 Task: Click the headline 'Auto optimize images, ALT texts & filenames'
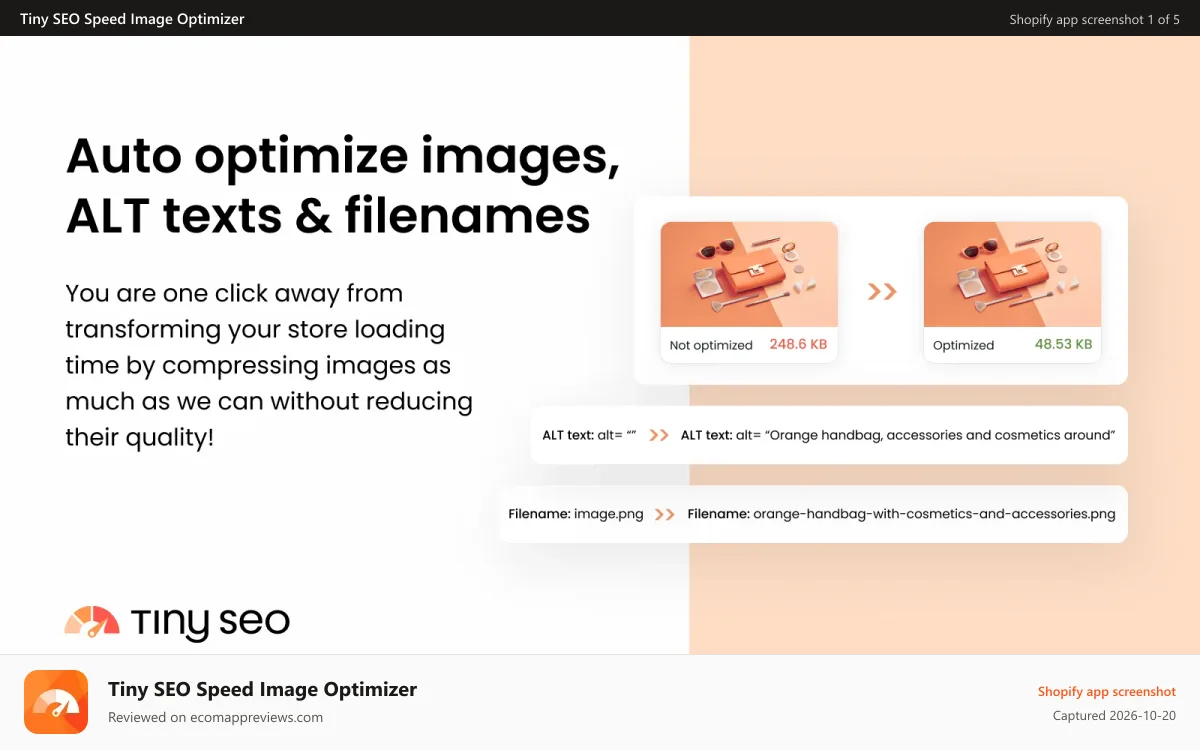[x=343, y=186]
